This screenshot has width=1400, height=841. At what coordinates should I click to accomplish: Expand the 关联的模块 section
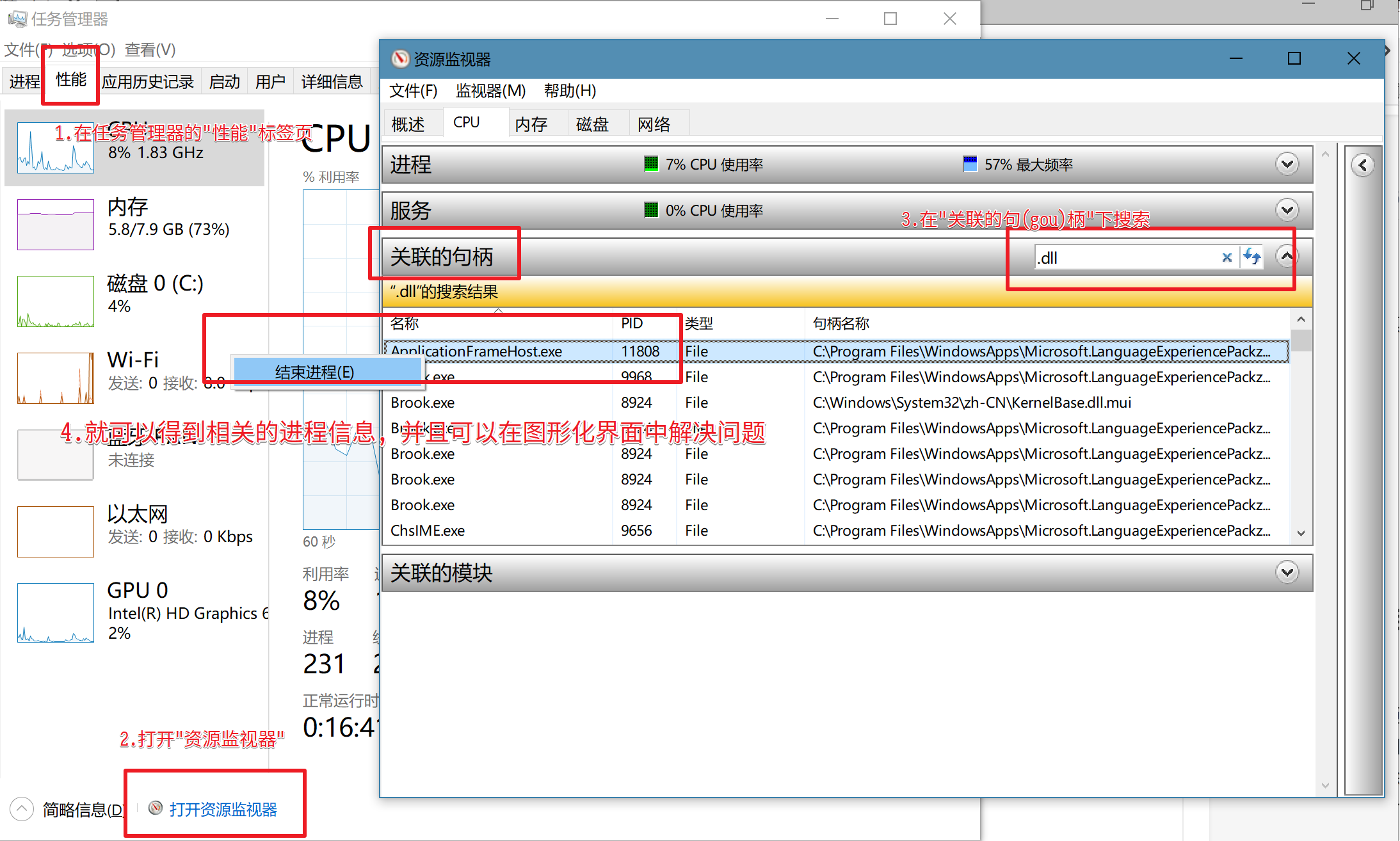click(1287, 572)
